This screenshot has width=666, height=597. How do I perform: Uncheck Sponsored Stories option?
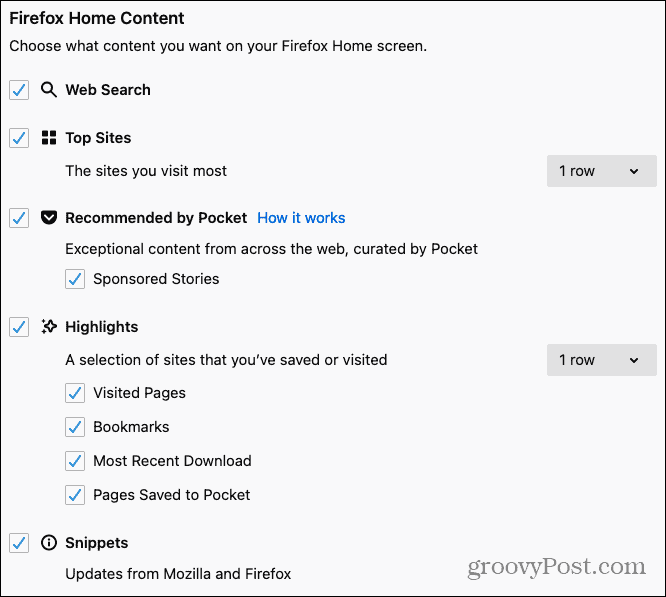click(75, 279)
